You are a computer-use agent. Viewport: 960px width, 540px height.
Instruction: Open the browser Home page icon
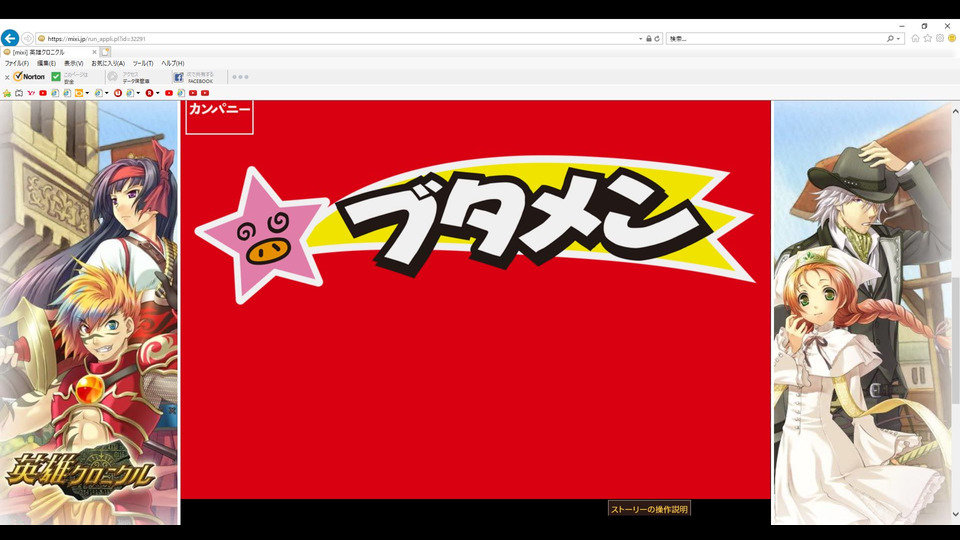tap(915, 38)
